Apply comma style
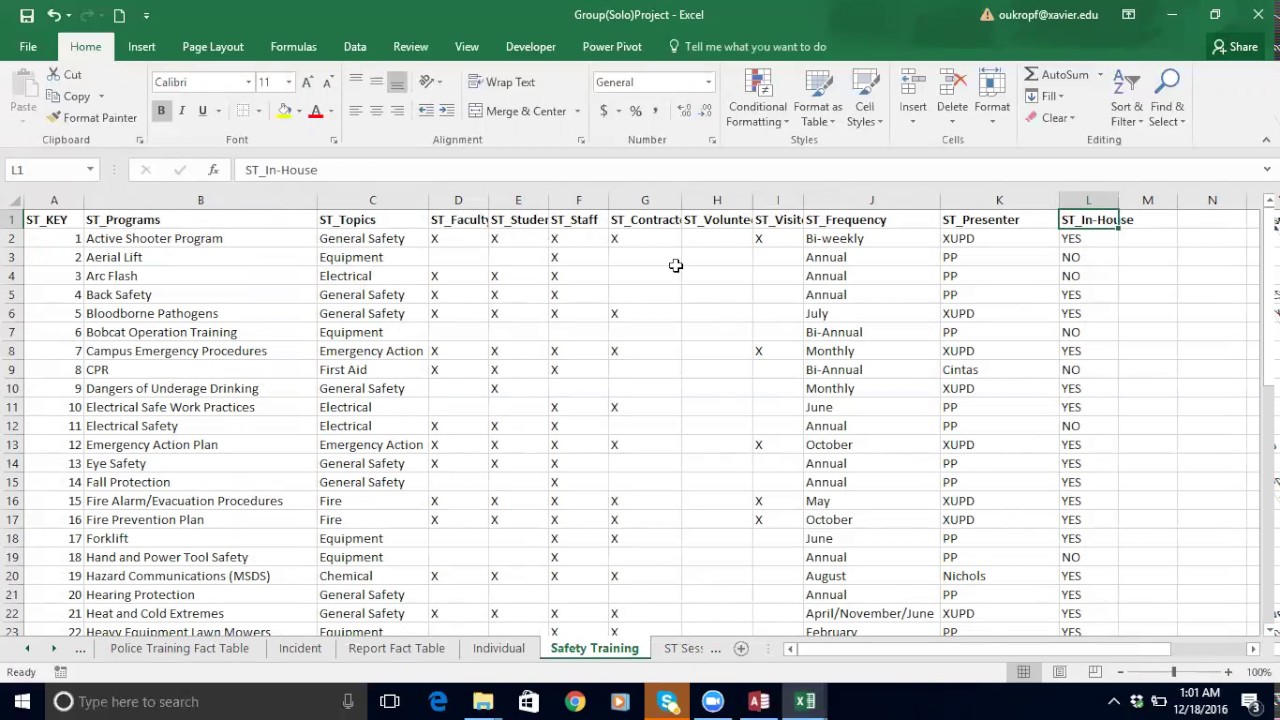The image size is (1280, 720). pyautogui.click(x=655, y=111)
